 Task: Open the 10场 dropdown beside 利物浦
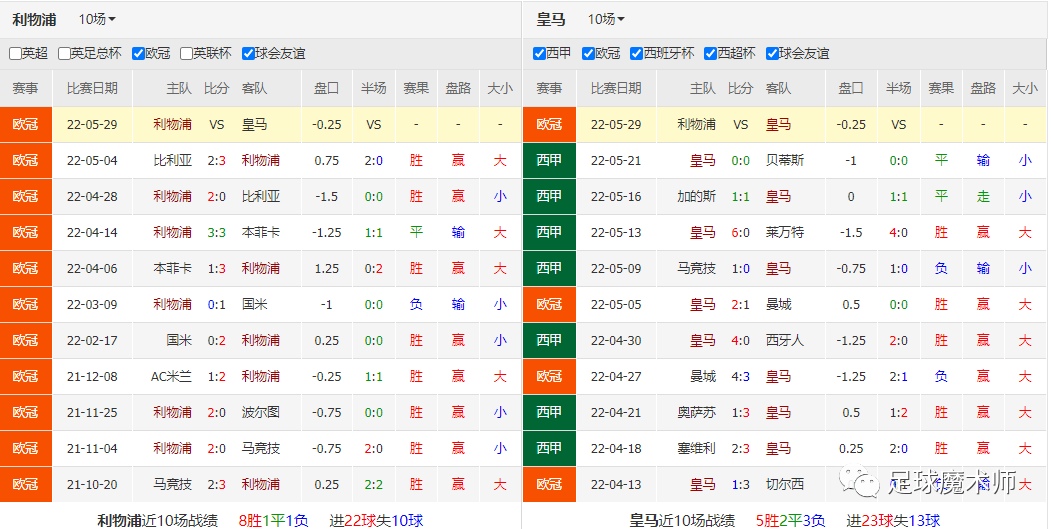tap(97, 19)
